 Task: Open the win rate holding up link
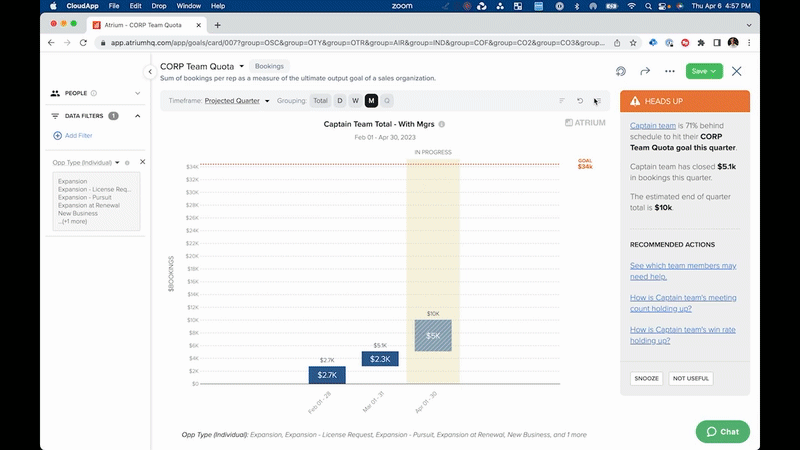coord(683,335)
